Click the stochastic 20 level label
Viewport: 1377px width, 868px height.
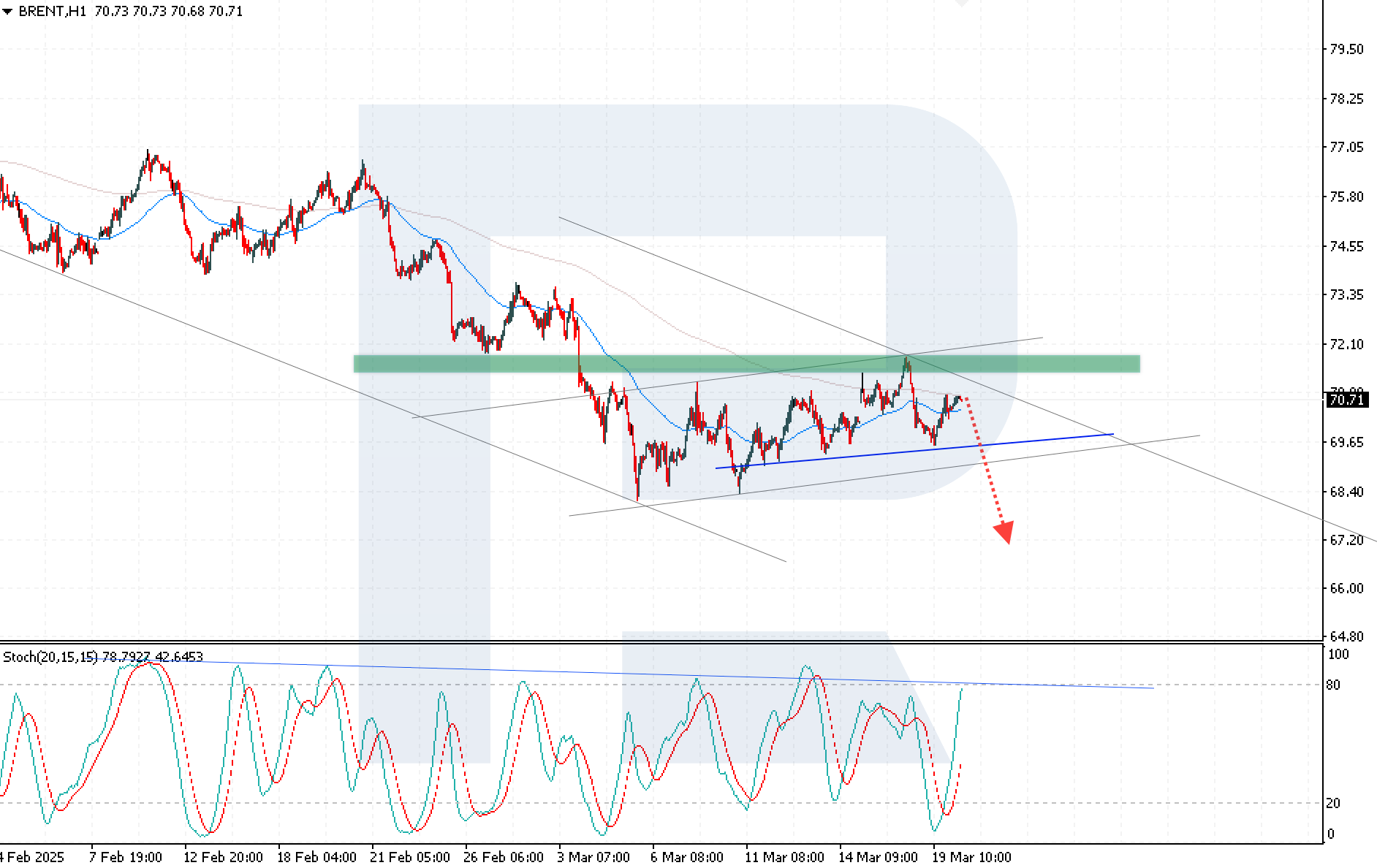tap(1334, 803)
